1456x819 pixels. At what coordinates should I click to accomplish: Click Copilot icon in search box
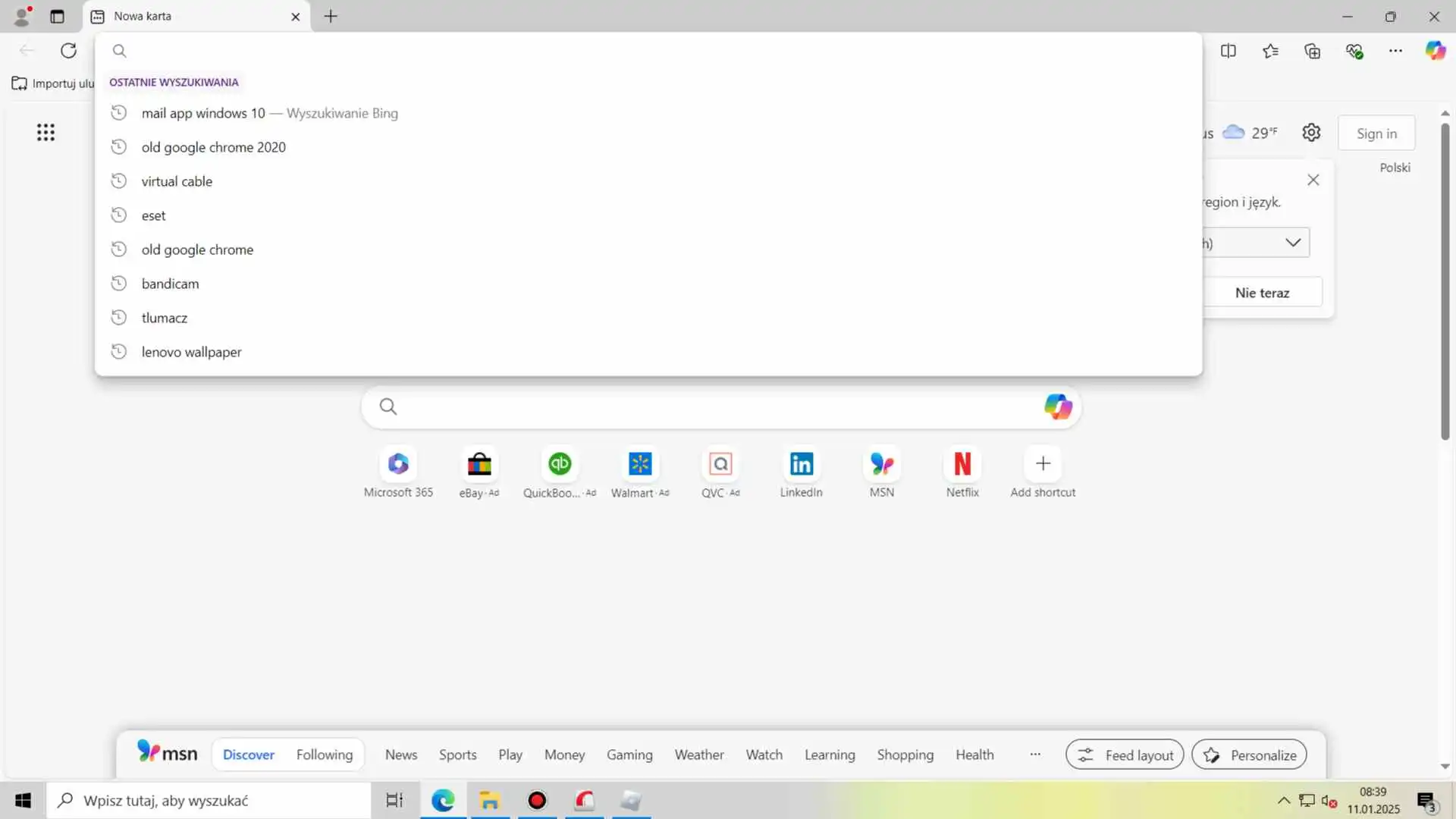[x=1058, y=406]
